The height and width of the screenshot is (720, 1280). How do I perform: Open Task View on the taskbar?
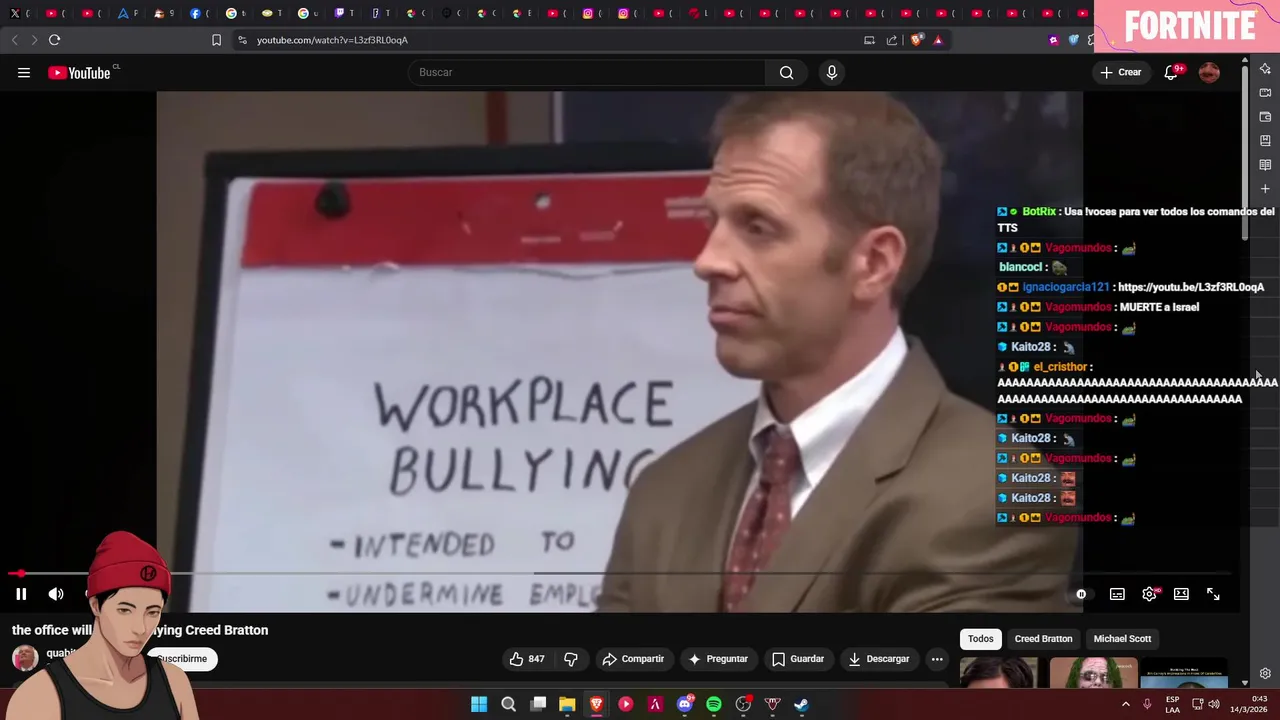tap(538, 704)
